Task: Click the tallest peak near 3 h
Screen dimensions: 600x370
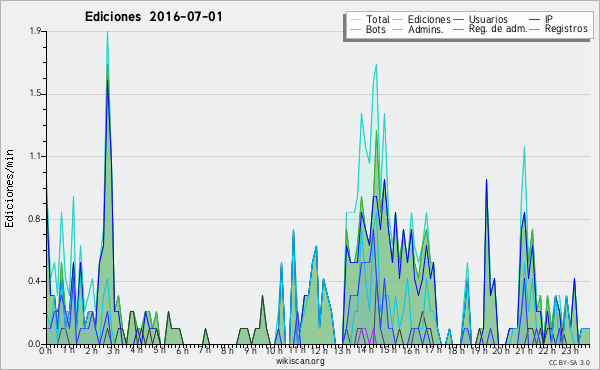Action: [107, 33]
